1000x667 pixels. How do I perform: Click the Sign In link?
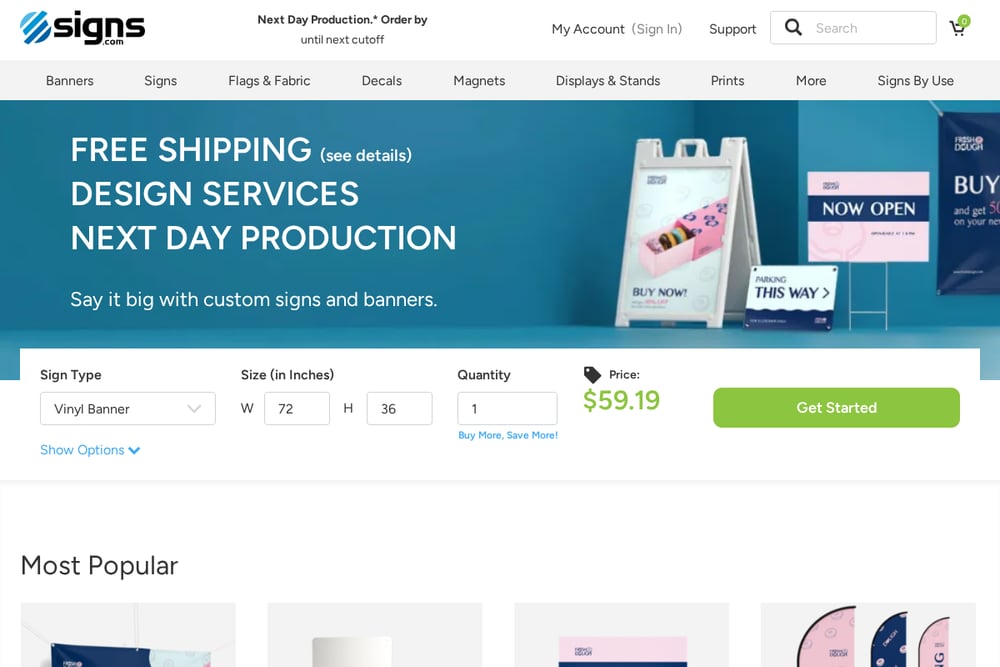tap(657, 29)
